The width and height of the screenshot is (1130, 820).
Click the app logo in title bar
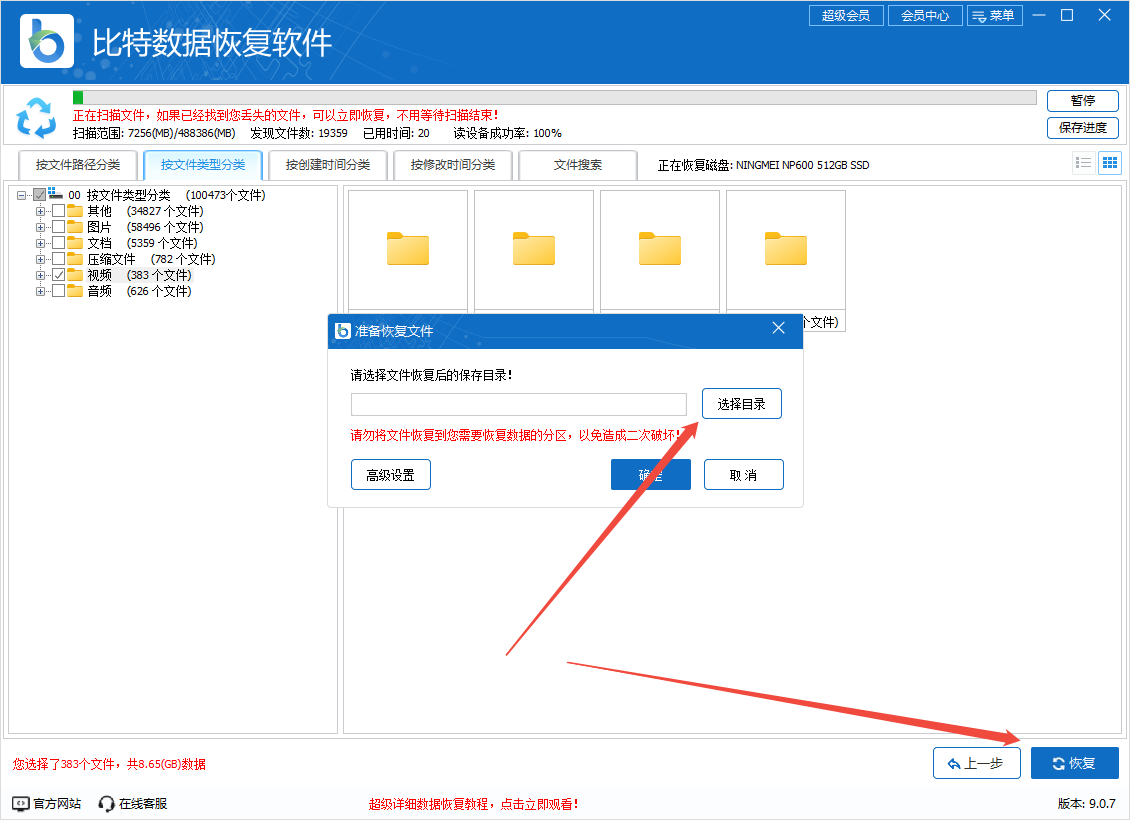(47, 41)
